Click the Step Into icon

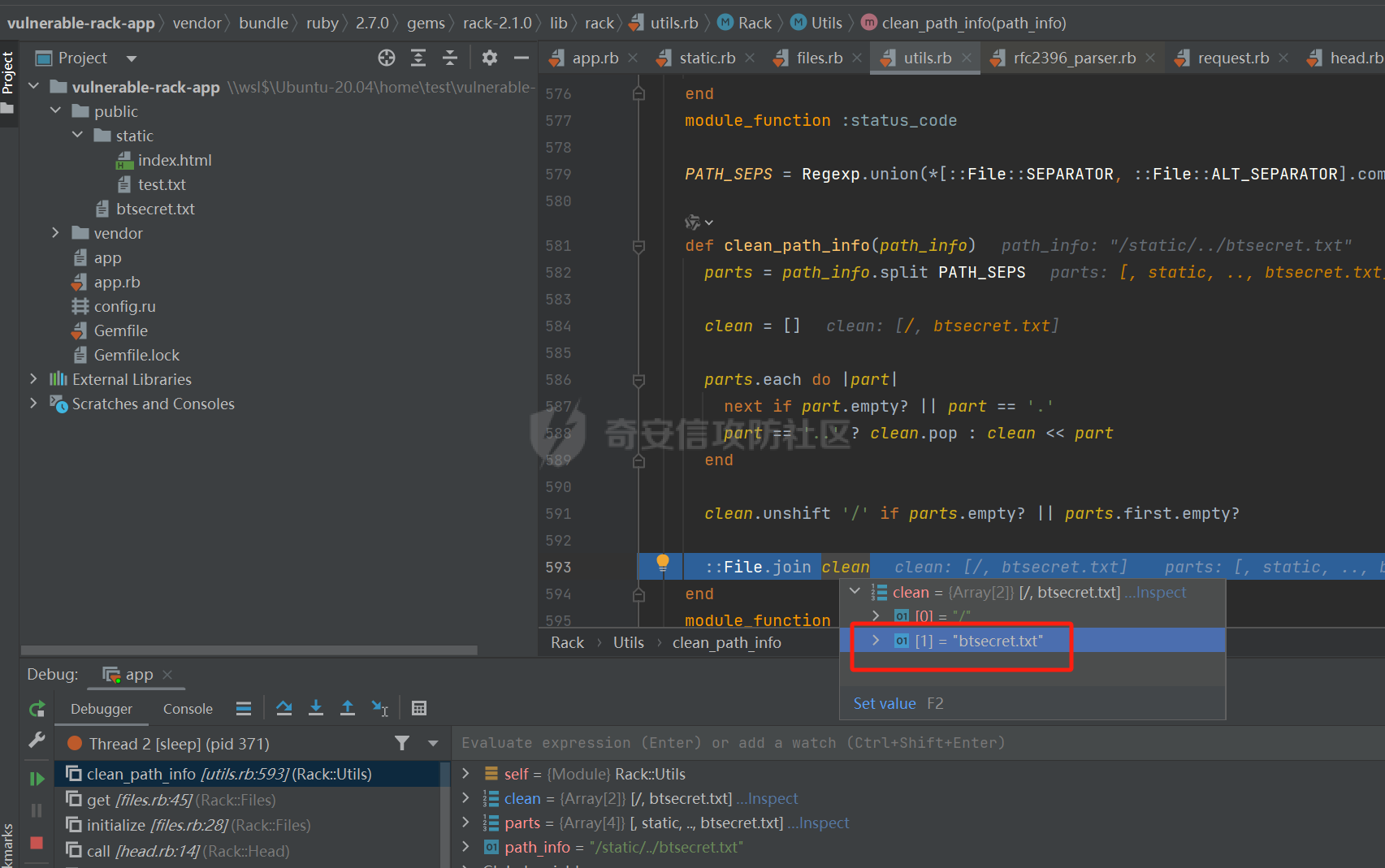pos(316,708)
